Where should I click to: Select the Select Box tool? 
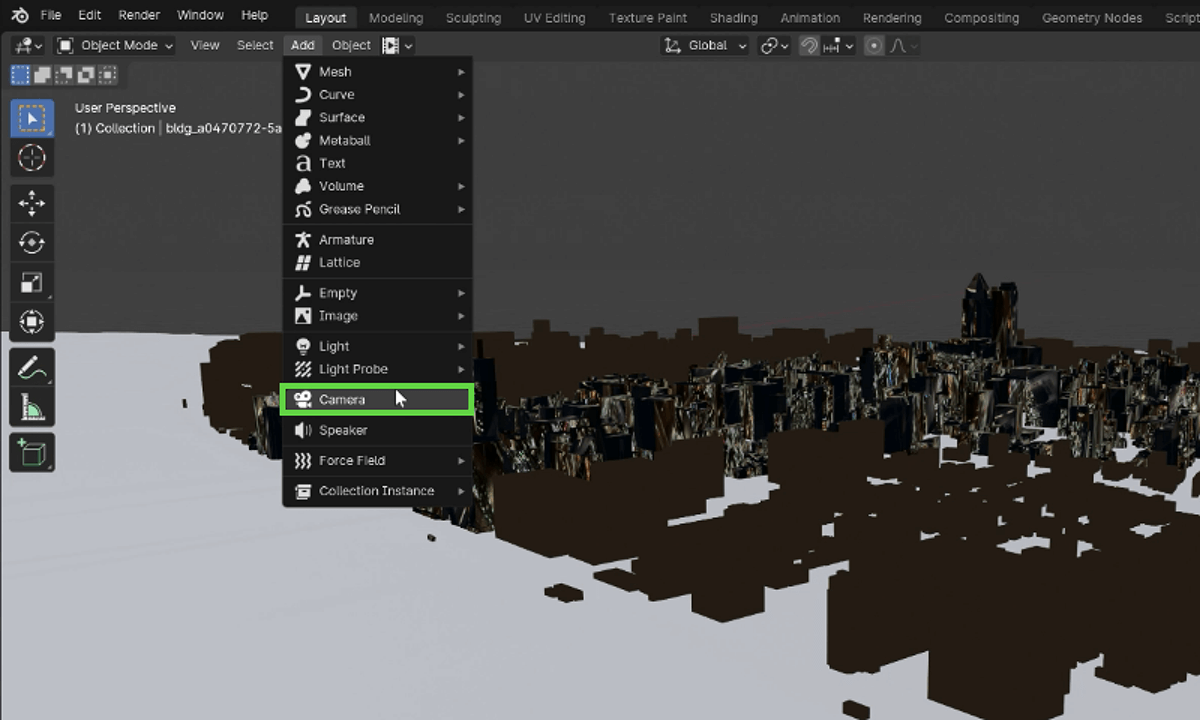coord(32,118)
